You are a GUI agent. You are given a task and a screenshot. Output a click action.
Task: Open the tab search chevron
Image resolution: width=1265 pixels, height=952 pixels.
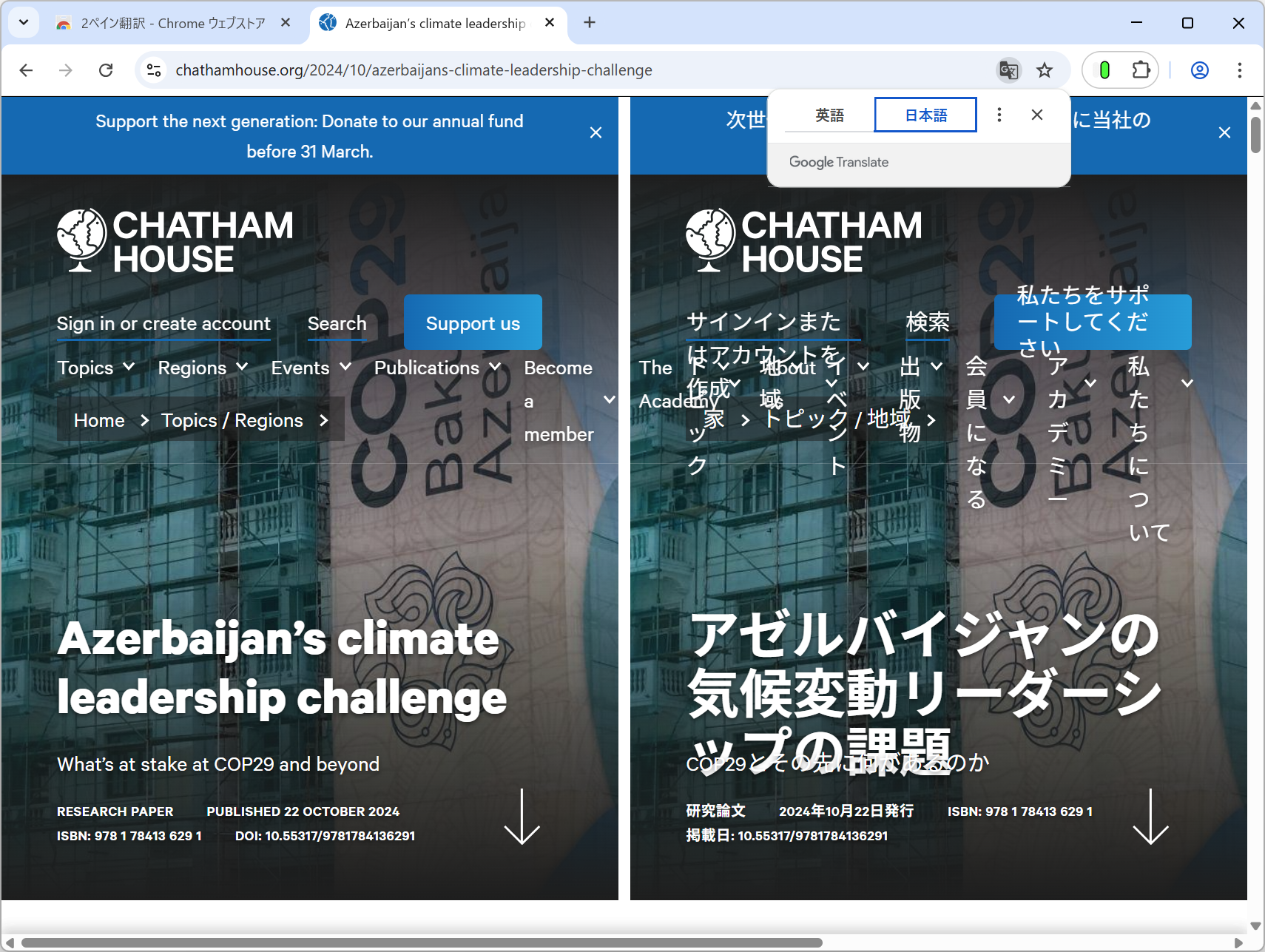[x=23, y=22]
